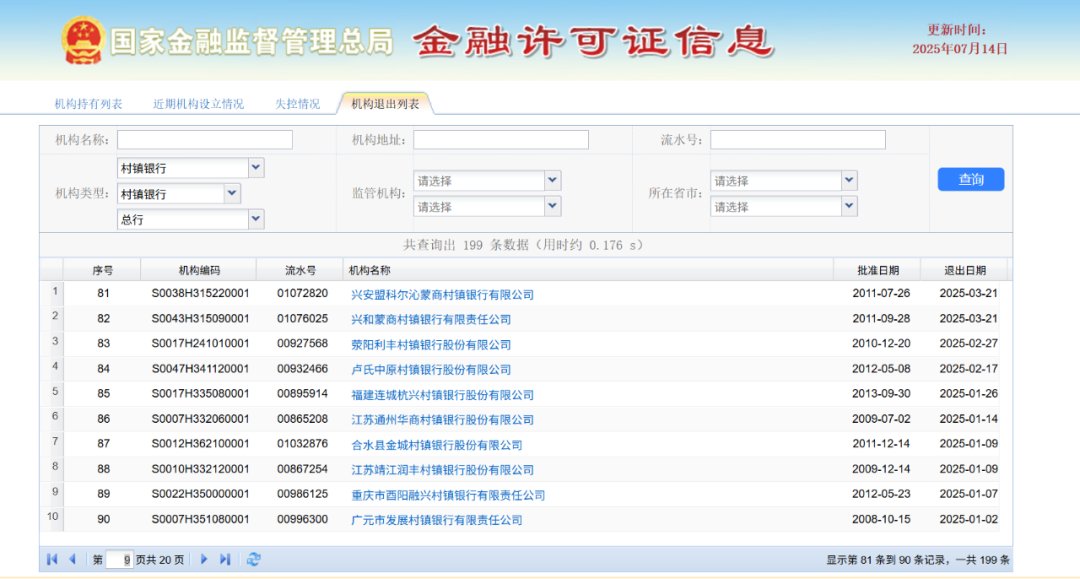Select code S0017H241010001 cell

coord(200,344)
